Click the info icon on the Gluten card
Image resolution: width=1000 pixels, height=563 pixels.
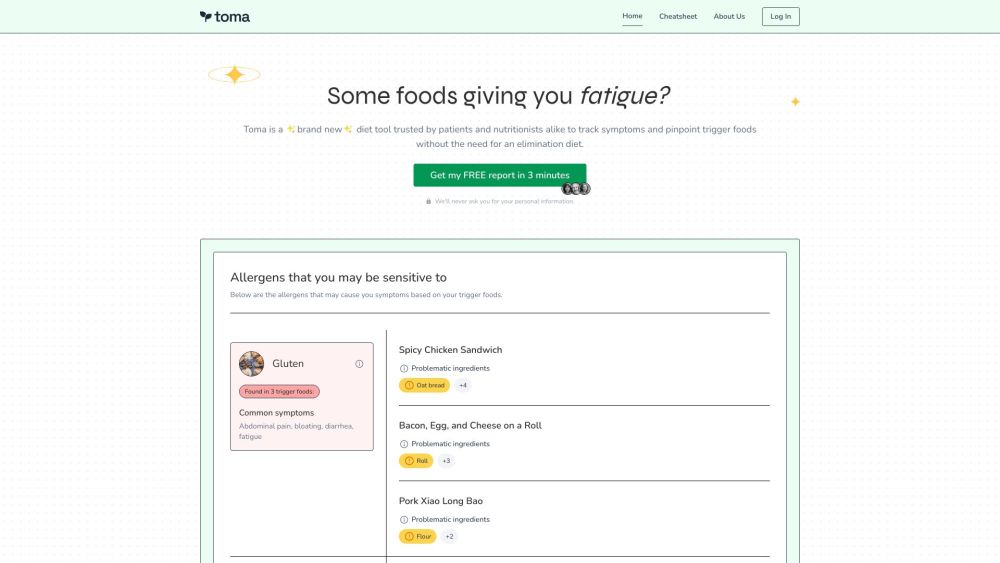pyautogui.click(x=359, y=364)
